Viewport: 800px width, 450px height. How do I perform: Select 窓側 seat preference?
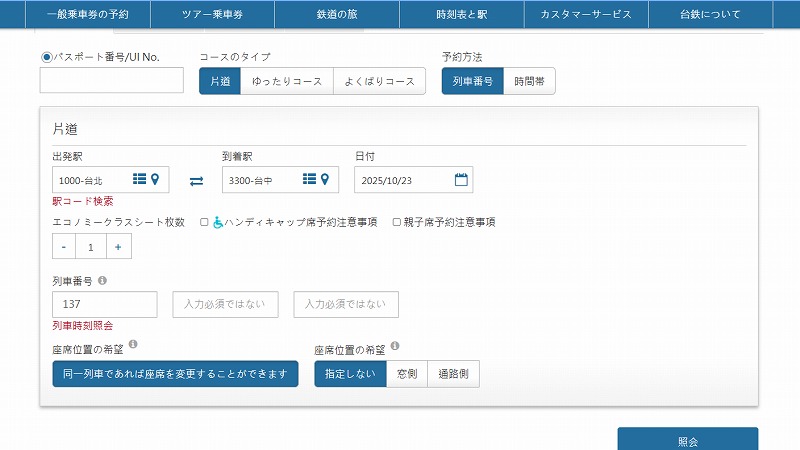pos(407,374)
